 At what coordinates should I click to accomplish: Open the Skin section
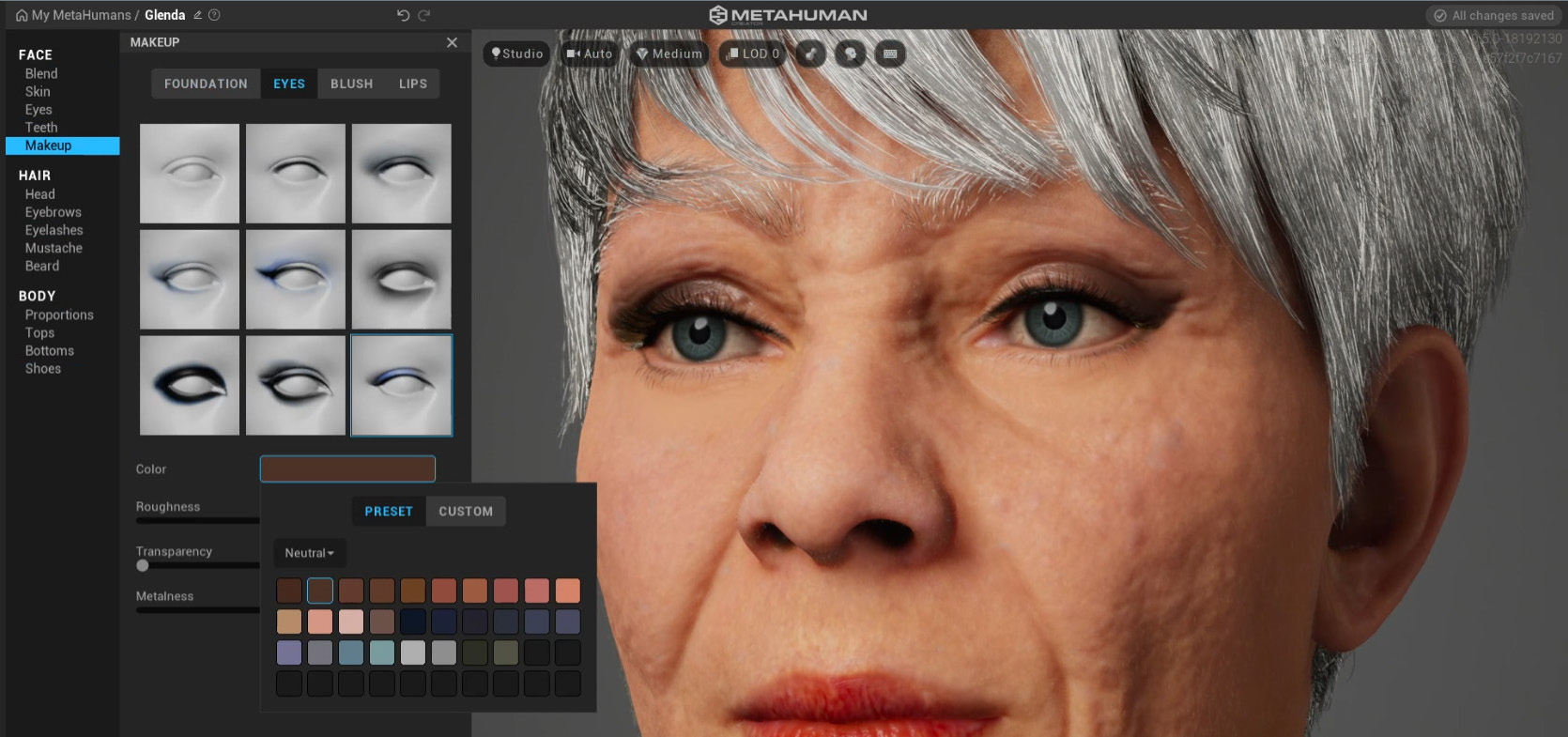(x=38, y=91)
